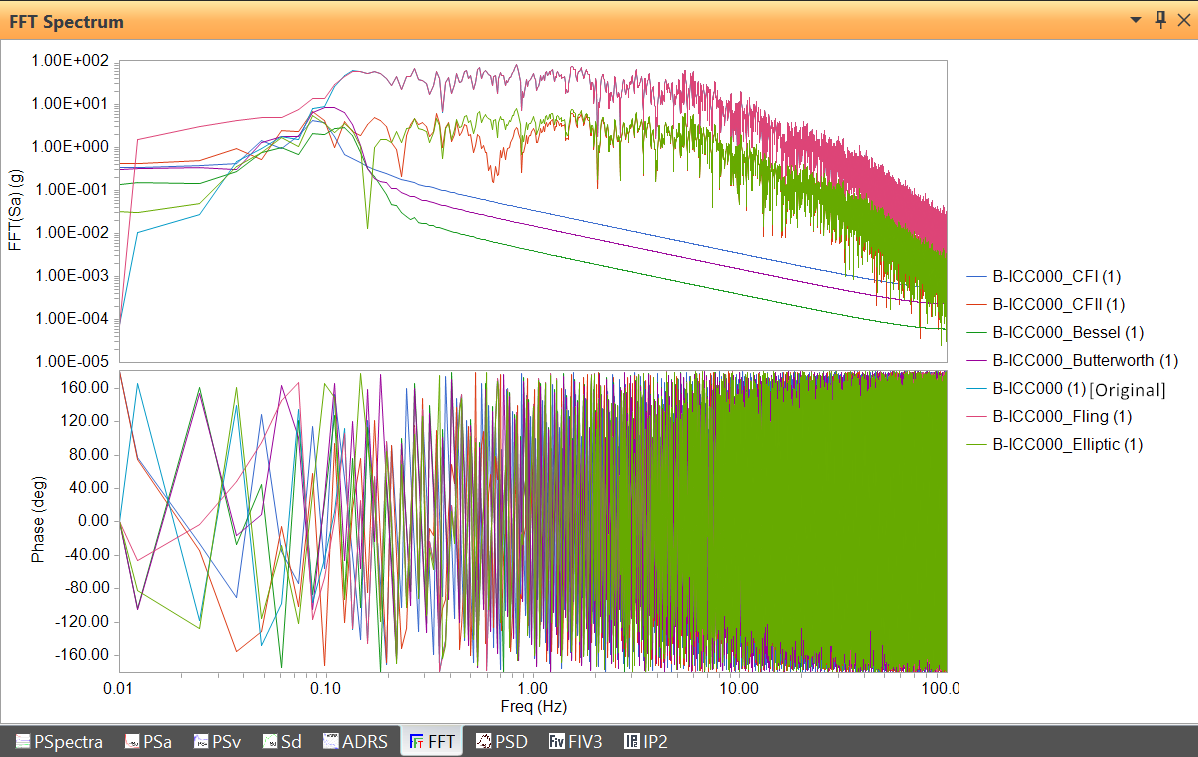This screenshot has width=1198, height=757.
Task: Click the B-ICC000_Bessel green line swatch
Action: 976,332
